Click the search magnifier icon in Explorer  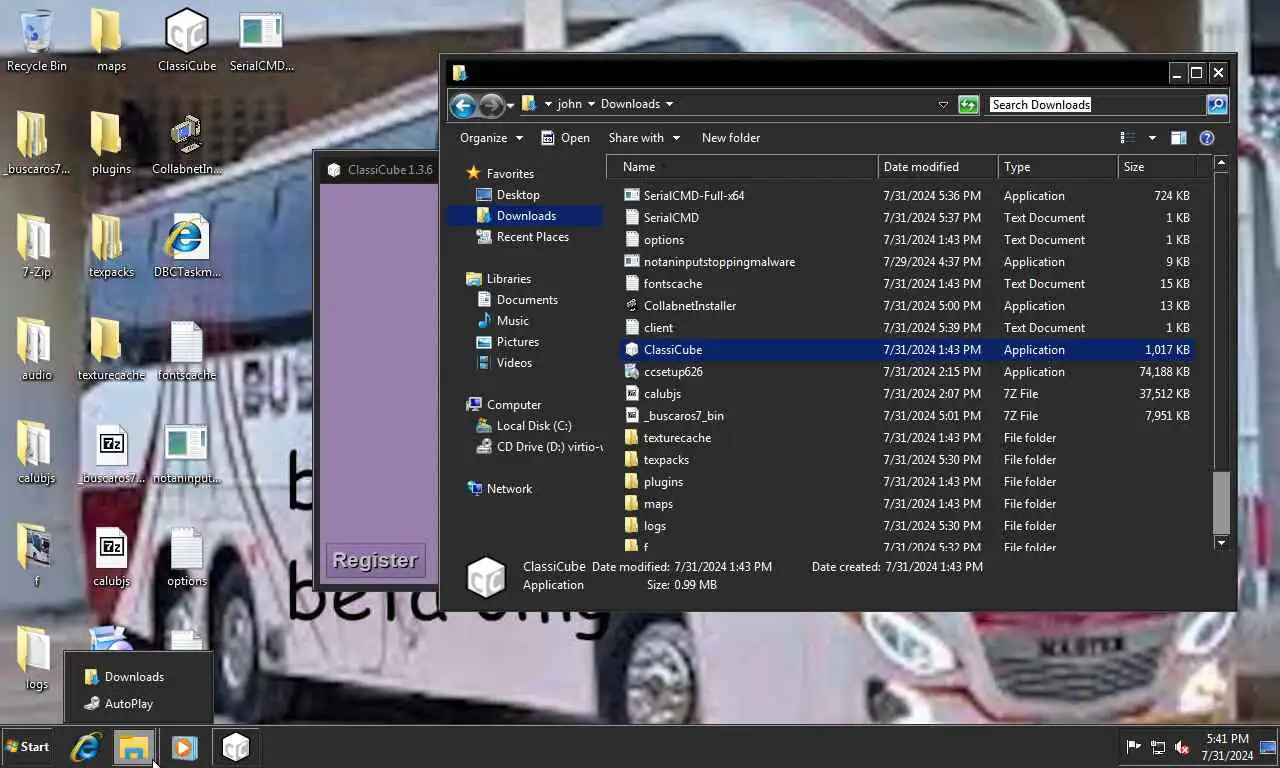click(1216, 104)
